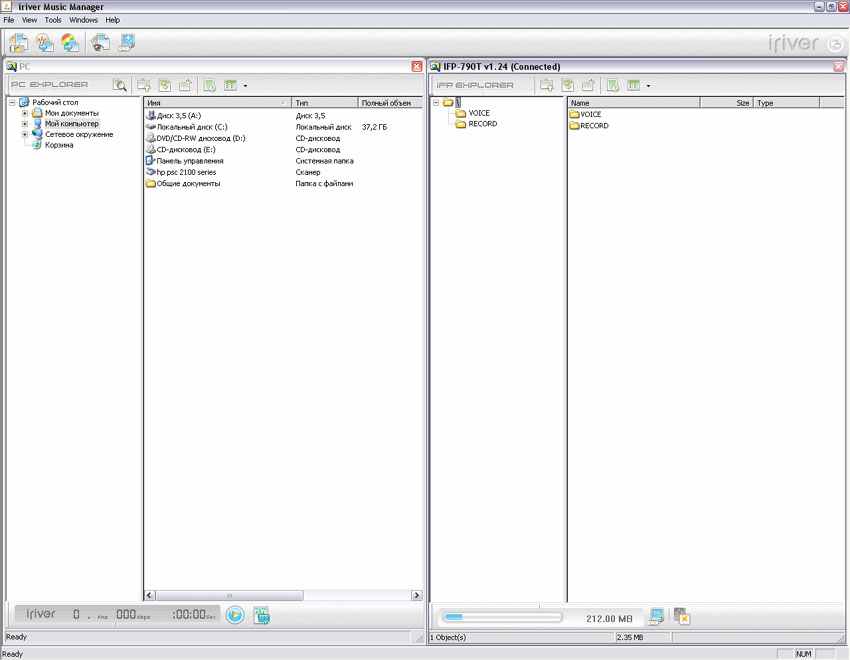This screenshot has height=660, width=850.
Task: Click the first main toolbar icon showing stacked documents
Action: [18, 43]
